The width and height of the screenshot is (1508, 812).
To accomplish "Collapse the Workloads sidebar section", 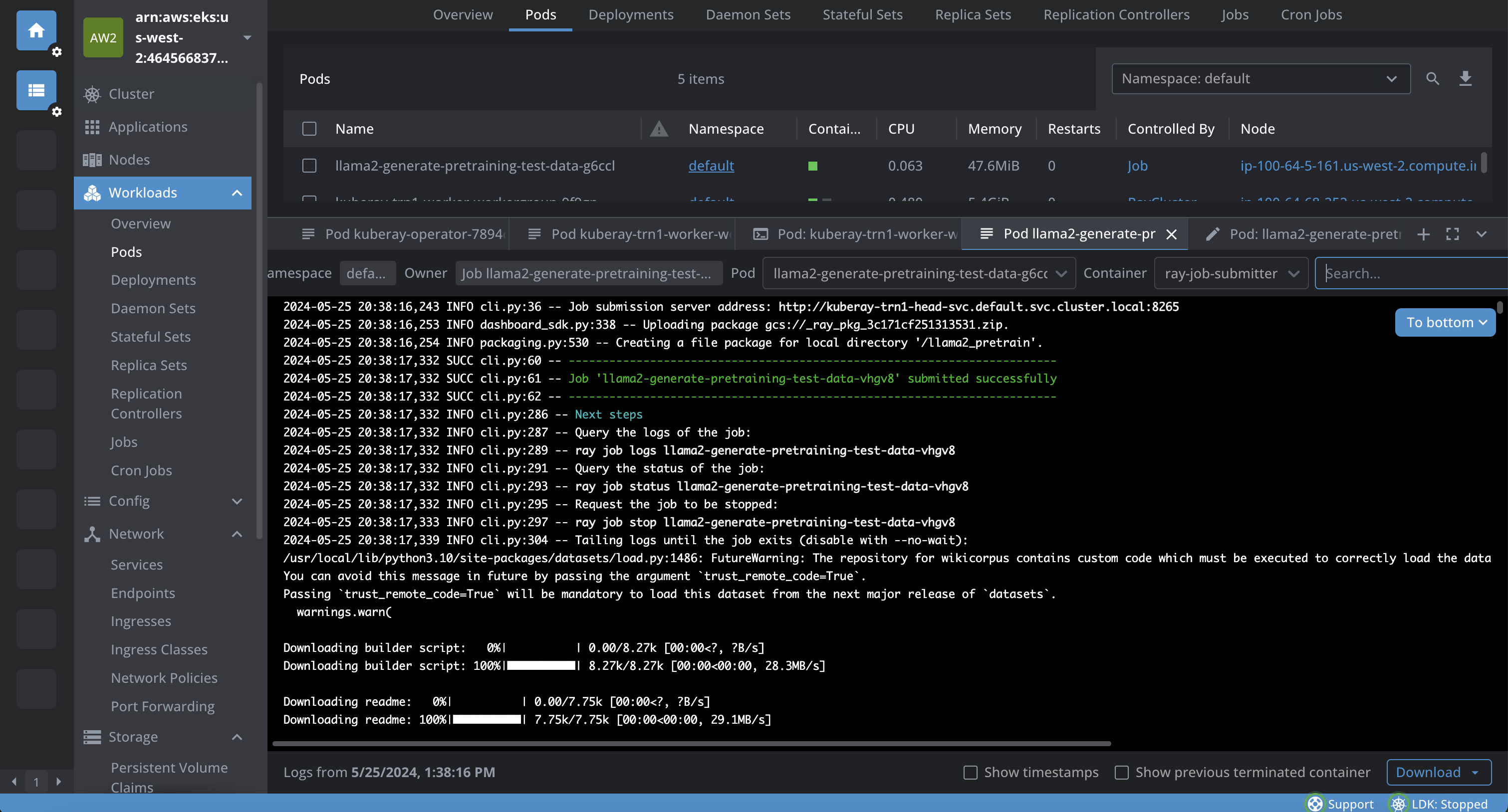I will coord(237,193).
